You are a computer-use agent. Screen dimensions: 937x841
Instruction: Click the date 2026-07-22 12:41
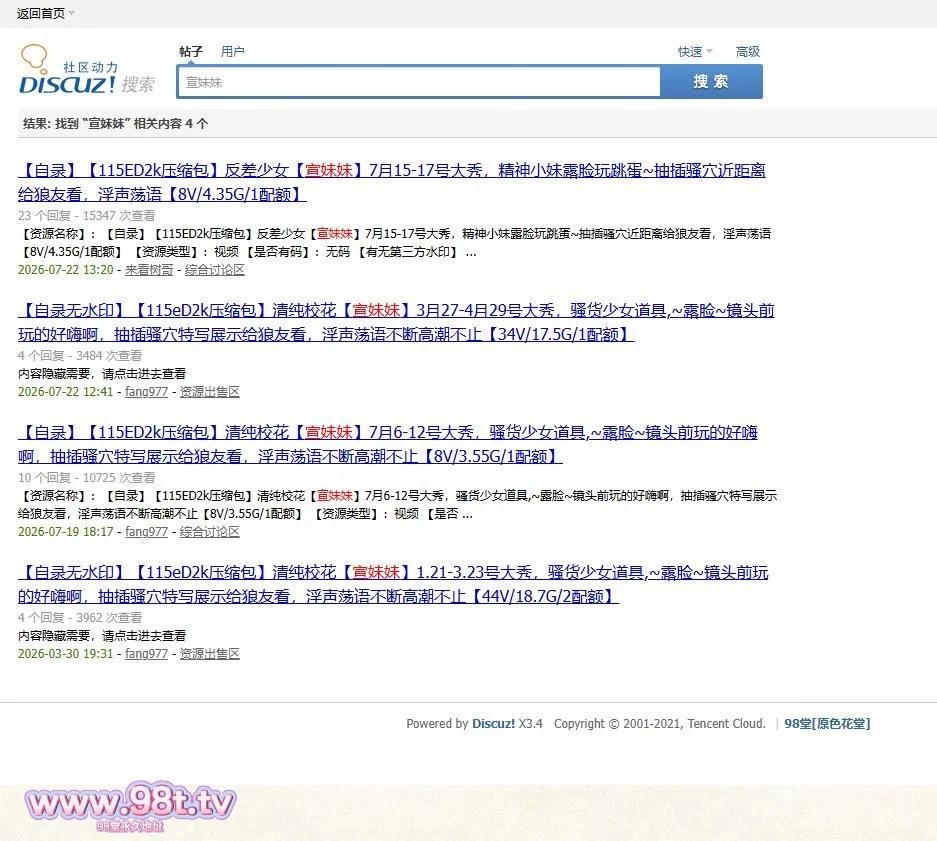point(66,392)
